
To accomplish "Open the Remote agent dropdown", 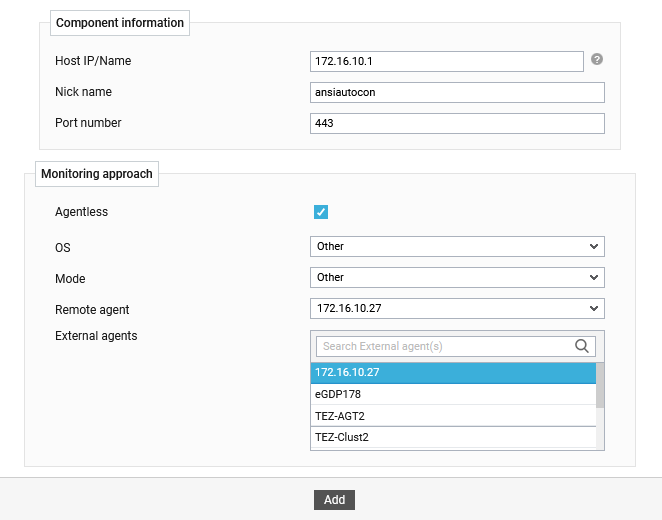I will point(457,309).
